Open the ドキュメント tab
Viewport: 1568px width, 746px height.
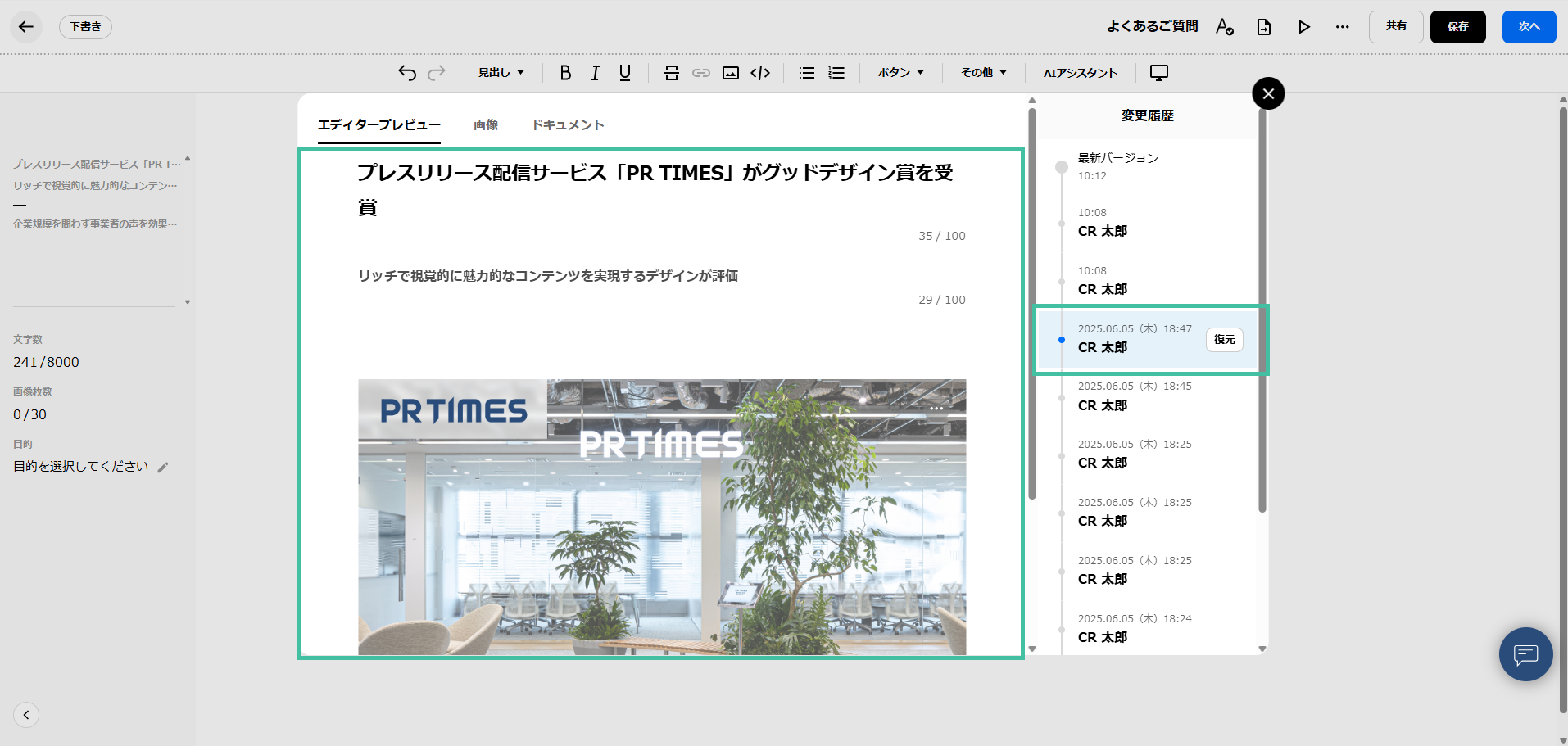pyautogui.click(x=568, y=124)
